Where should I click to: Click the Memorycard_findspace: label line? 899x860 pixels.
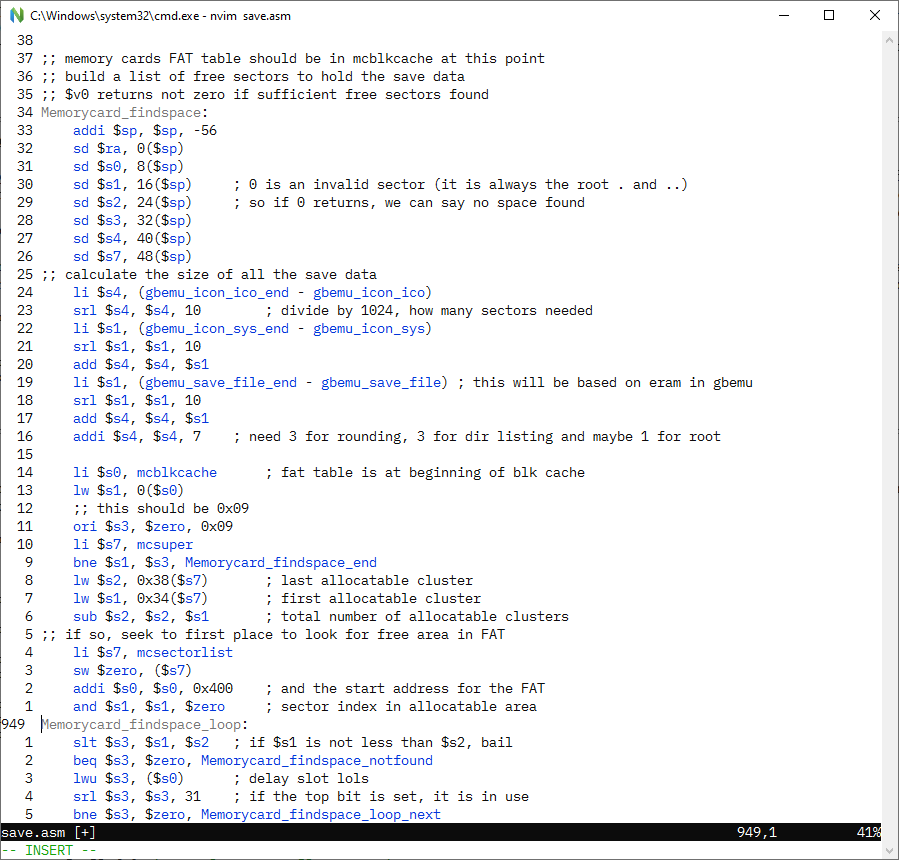pyautogui.click(x=124, y=112)
